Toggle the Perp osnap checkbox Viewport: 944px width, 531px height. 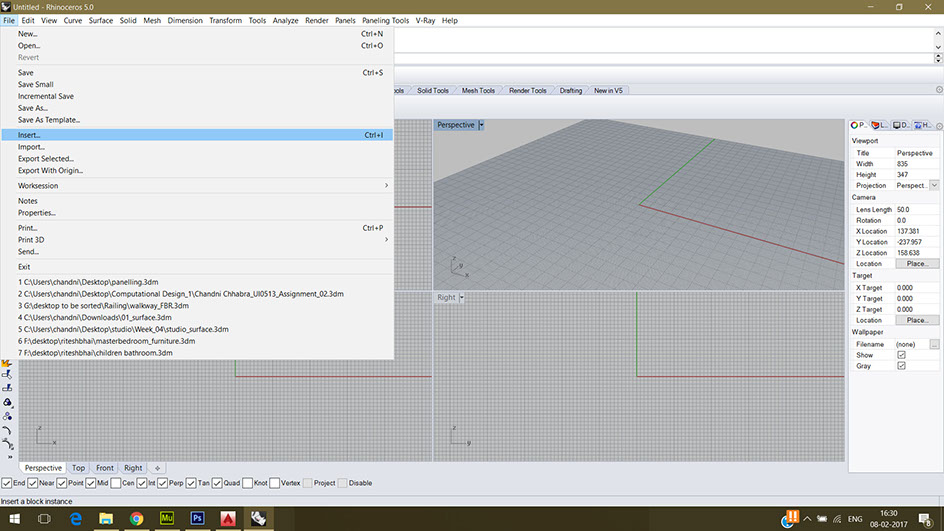coord(163,483)
